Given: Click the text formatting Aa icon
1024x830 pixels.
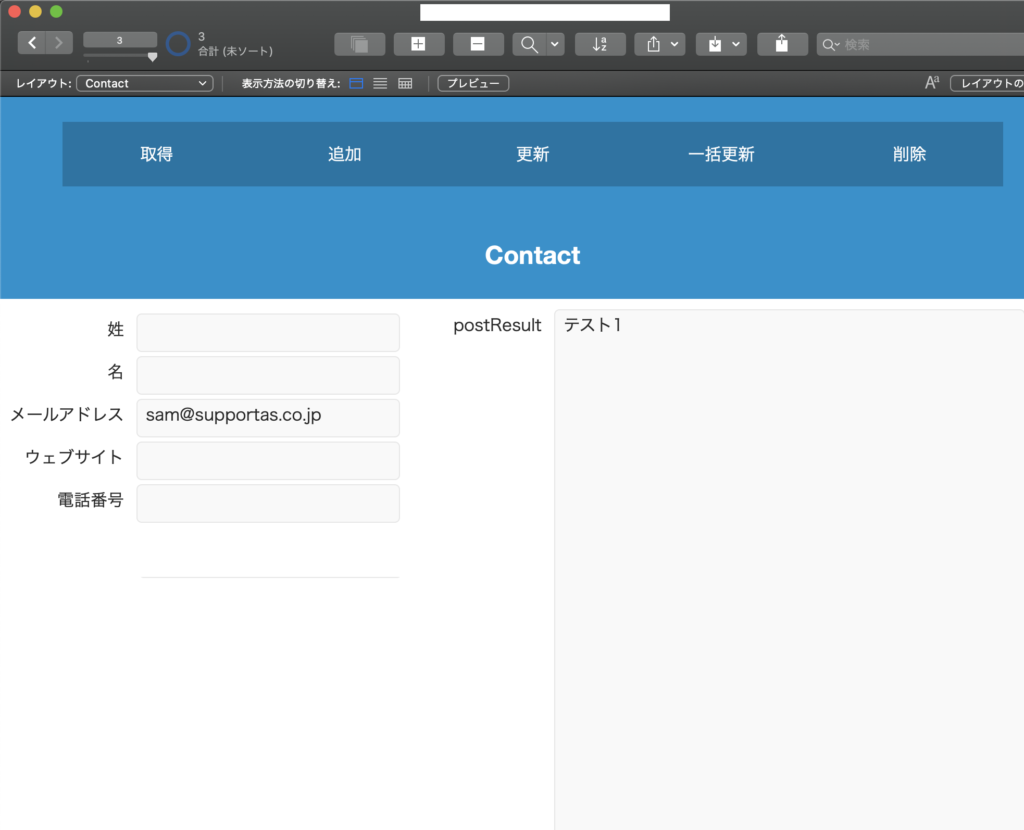Looking at the screenshot, I should [x=932, y=83].
